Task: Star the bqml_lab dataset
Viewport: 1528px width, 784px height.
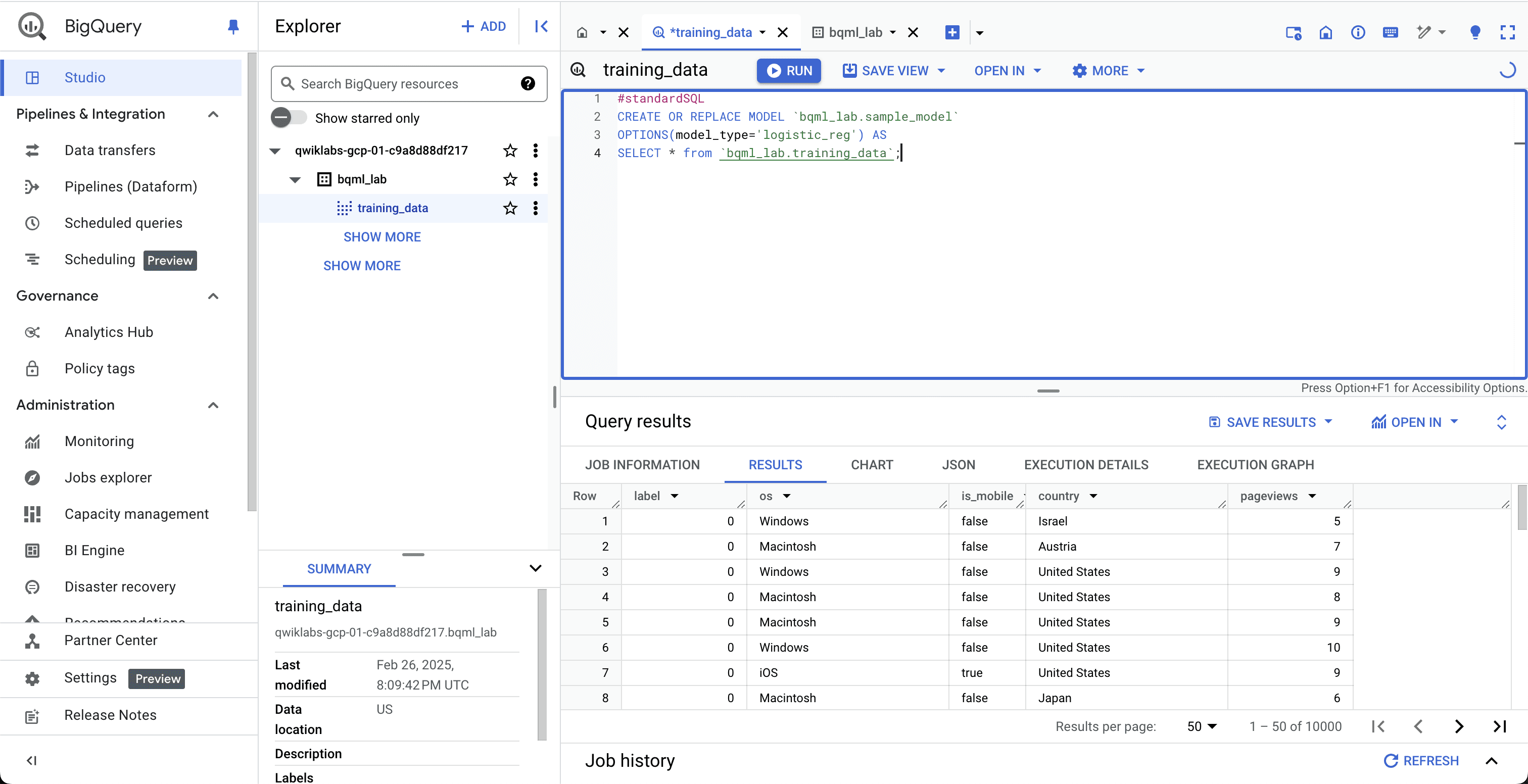Action: tap(509, 179)
